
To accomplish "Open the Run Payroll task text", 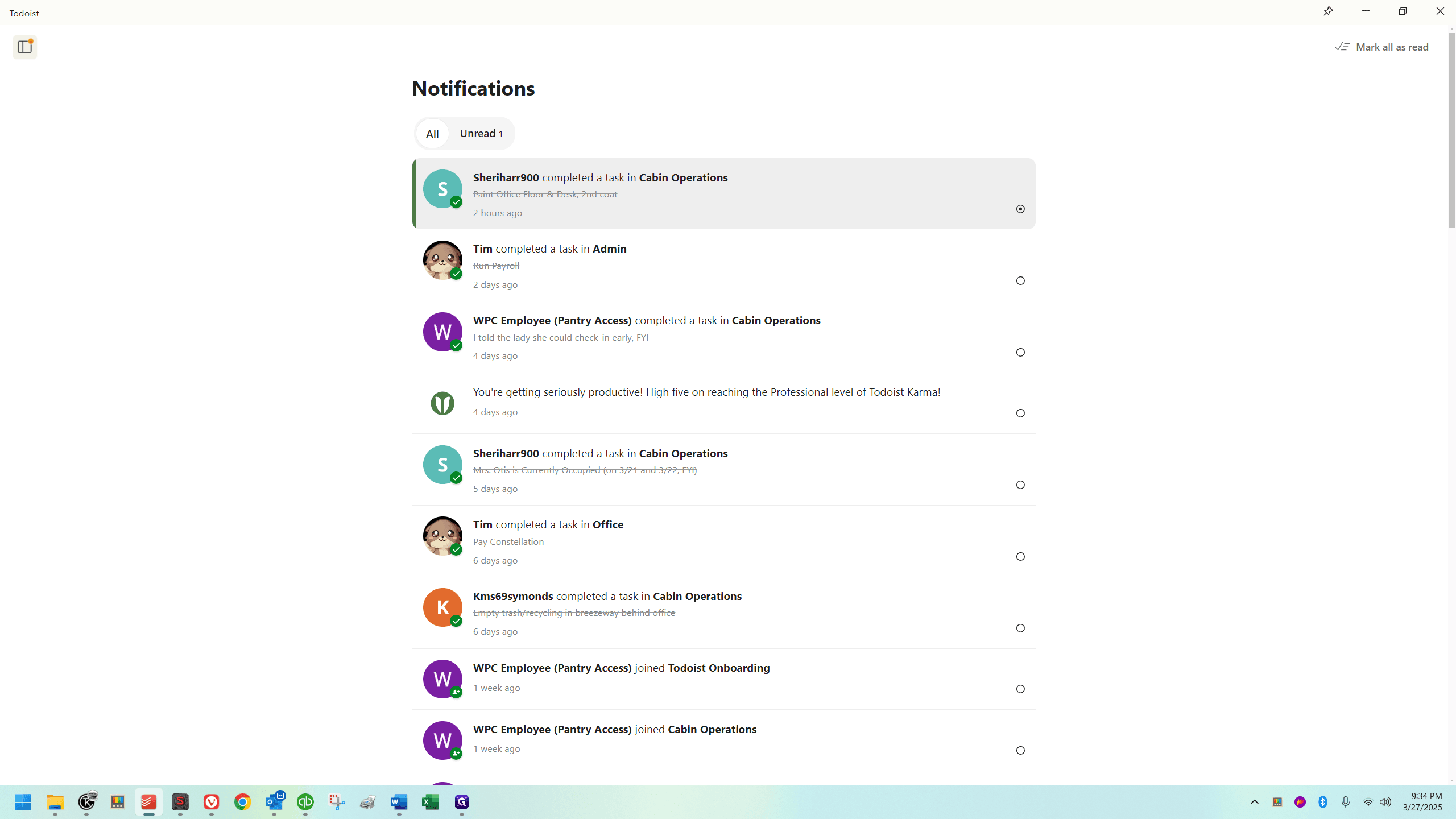I will coord(496,266).
